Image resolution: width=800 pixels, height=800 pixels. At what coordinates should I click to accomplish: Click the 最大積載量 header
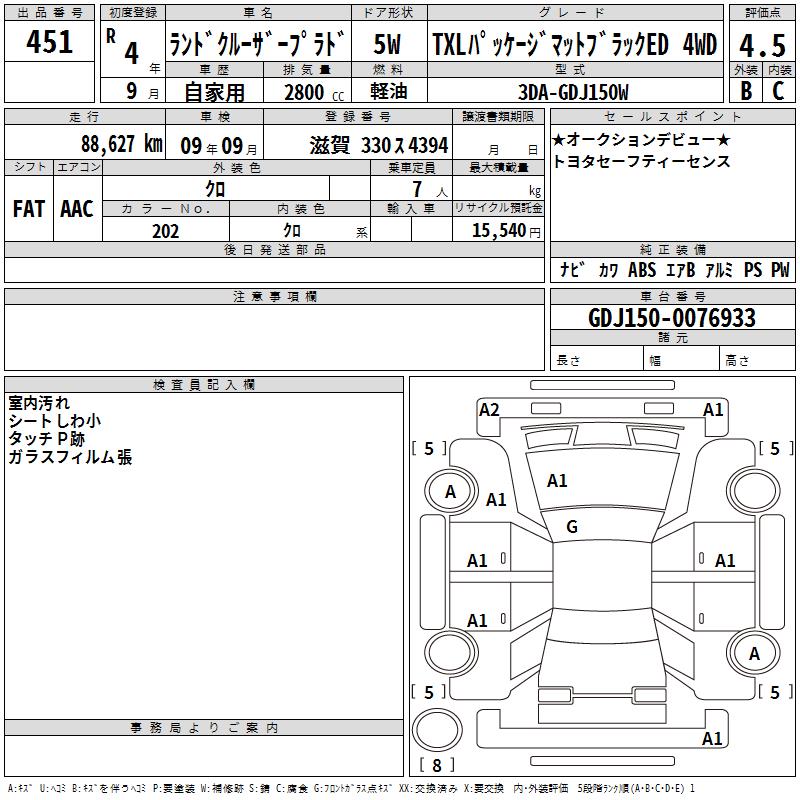[x=498, y=167]
